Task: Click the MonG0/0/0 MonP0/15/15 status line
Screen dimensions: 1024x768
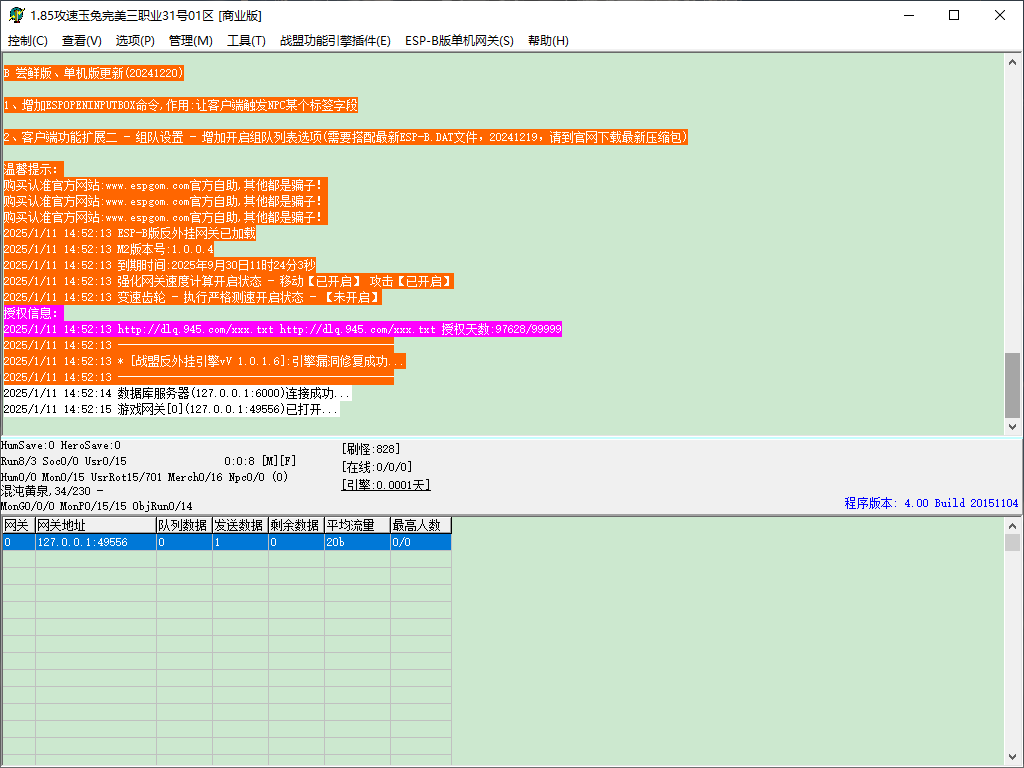Action: coord(97,506)
